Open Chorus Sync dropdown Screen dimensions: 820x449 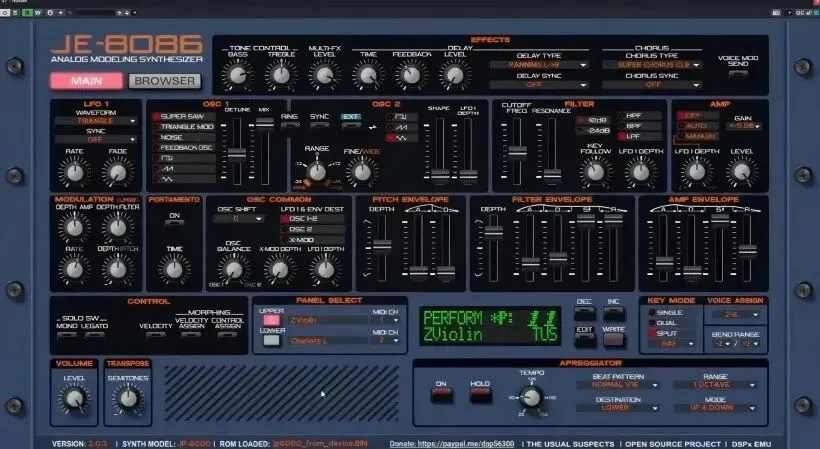[x=652, y=85]
